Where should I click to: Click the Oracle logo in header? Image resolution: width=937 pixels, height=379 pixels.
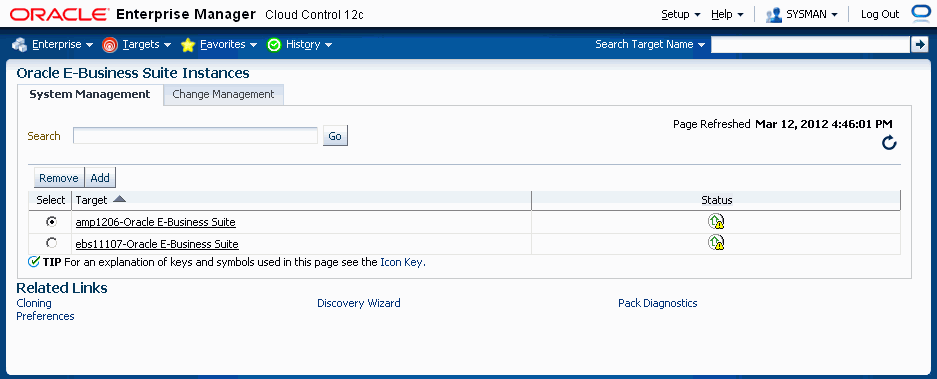pyautogui.click(x=60, y=14)
